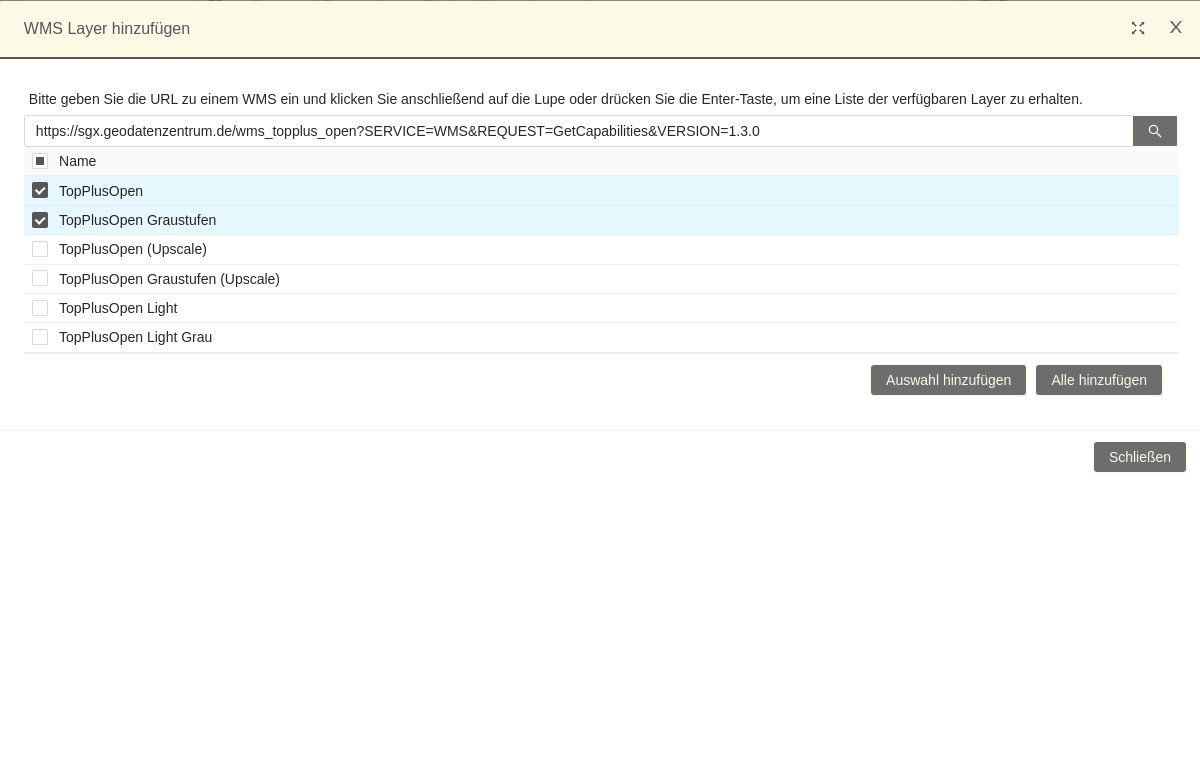Image resolution: width=1200 pixels, height=773 pixels.
Task: Check the TopPlusOpen Graustufen (Upscale) box
Action: coord(40,278)
